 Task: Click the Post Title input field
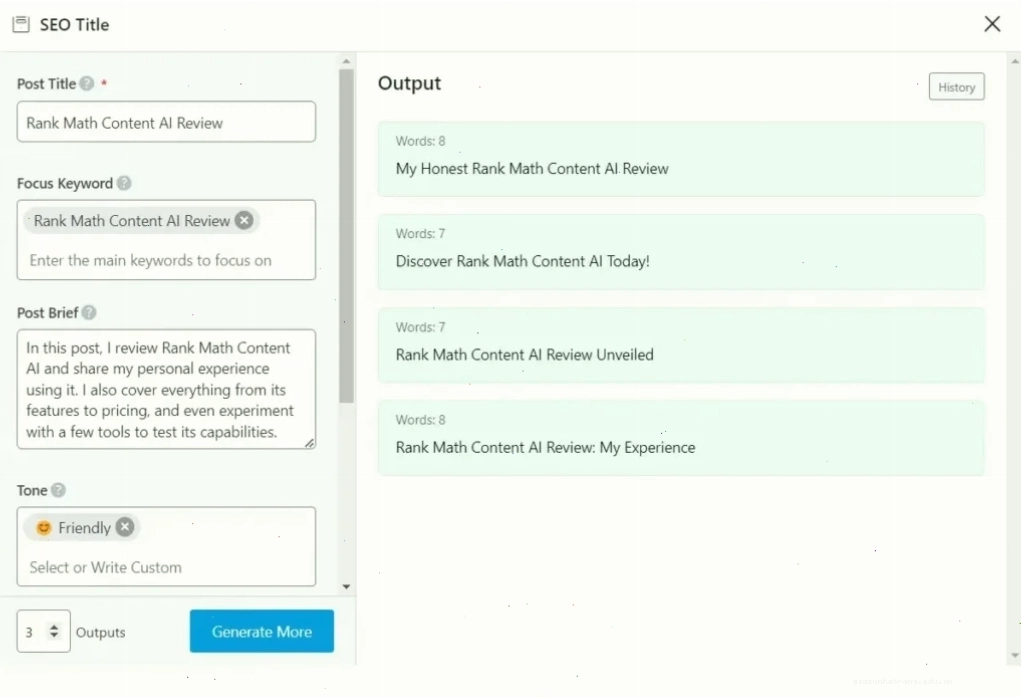tap(166, 122)
